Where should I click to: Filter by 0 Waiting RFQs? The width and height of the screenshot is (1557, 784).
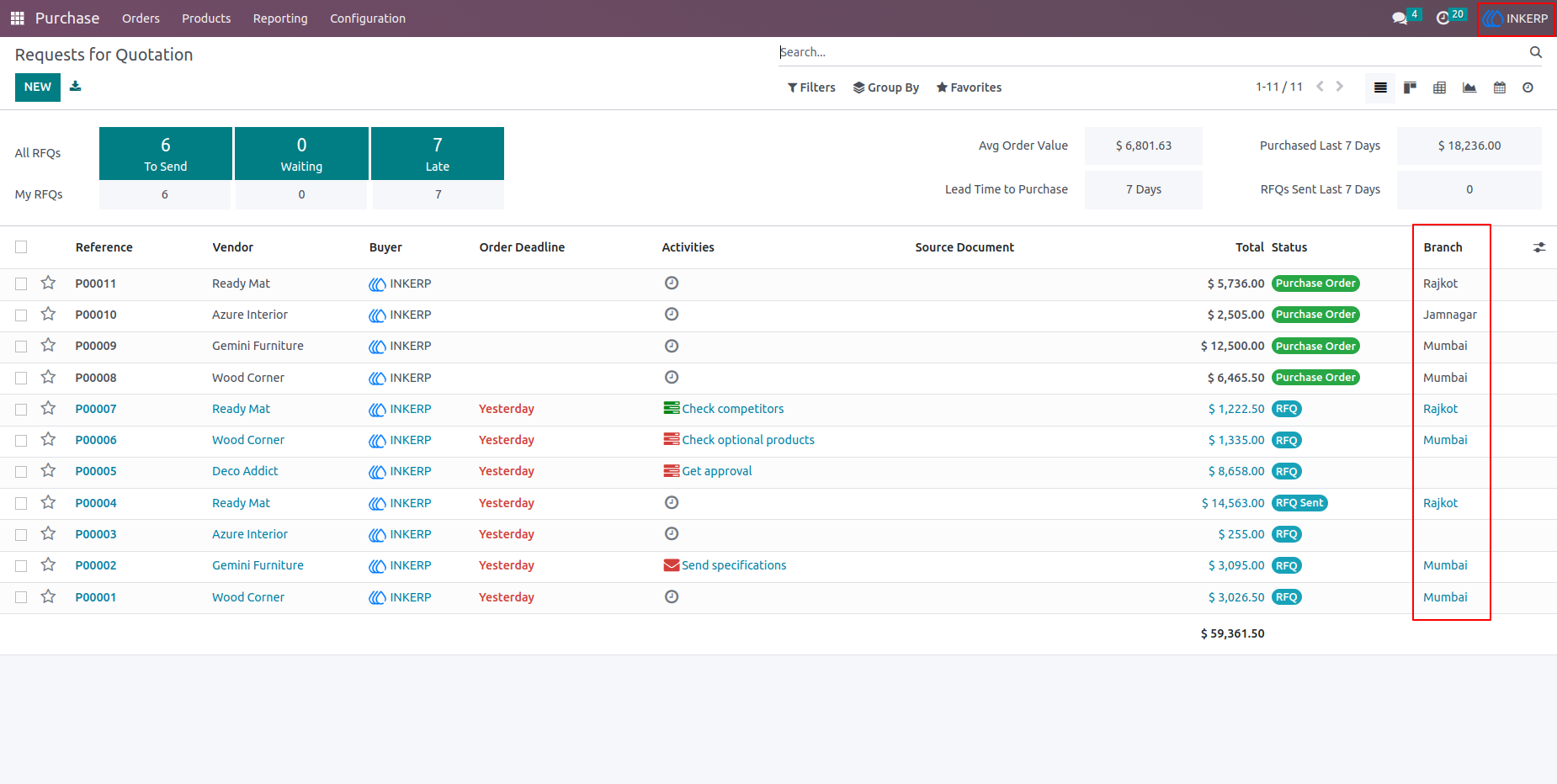(x=301, y=153)
